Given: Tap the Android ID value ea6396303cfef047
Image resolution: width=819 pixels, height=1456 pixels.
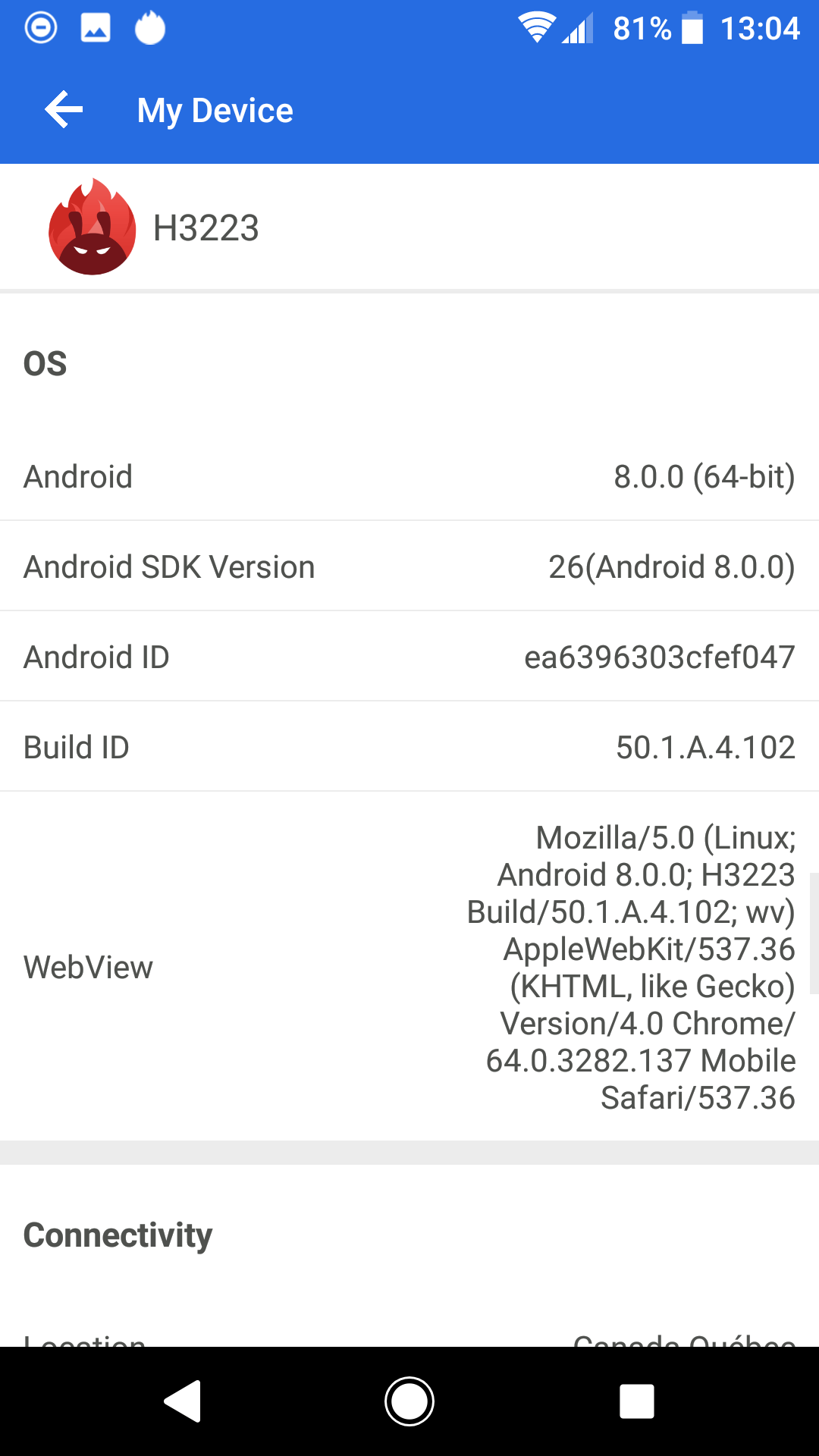Looking at the screenshot, I should pos(659,657).
